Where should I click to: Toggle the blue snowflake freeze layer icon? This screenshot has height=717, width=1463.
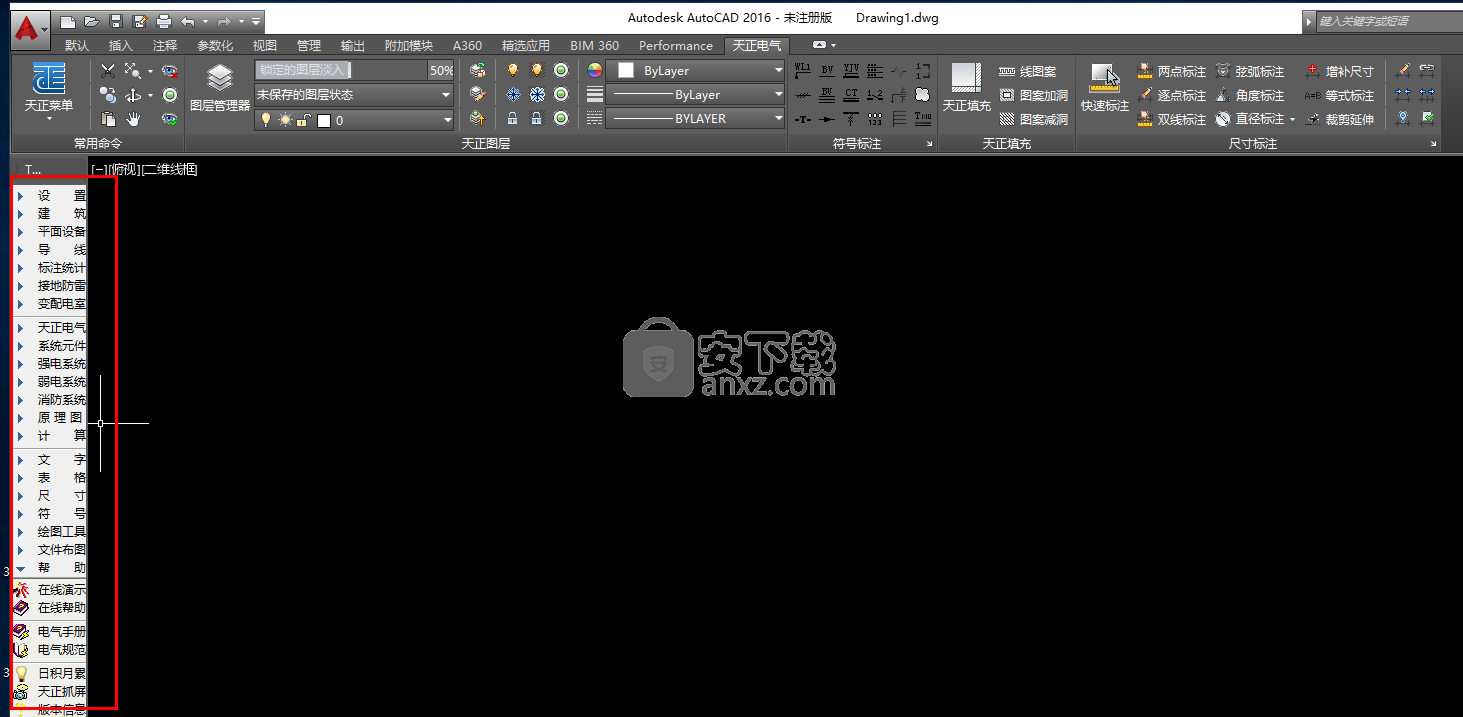pyautogui.click(x=513, y=94)
